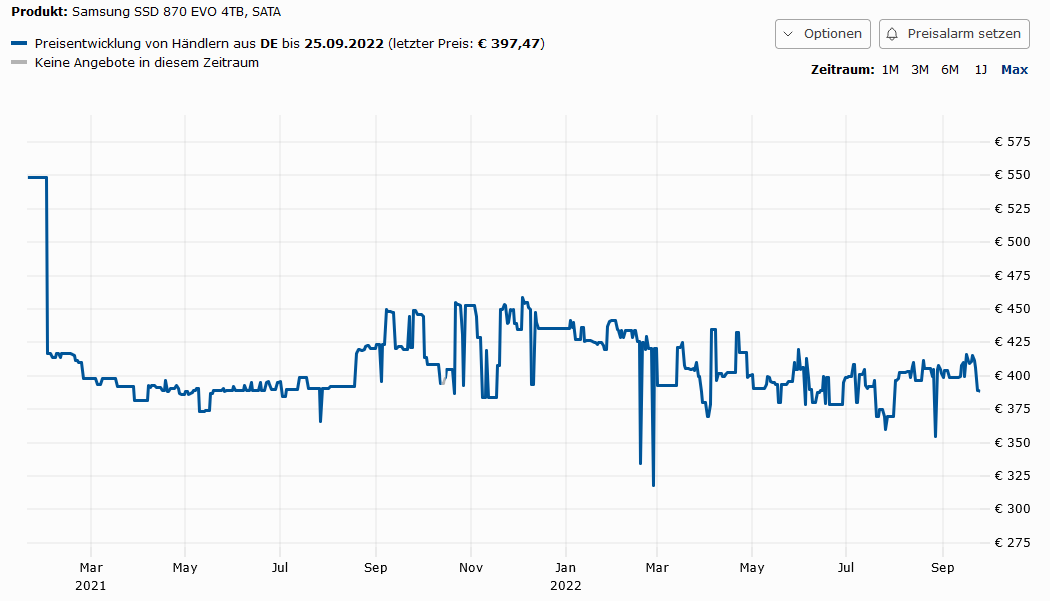Screen dimensions: 1050x601
Task: Click the initial € 550 price plateau line
Action: point(38,178)
